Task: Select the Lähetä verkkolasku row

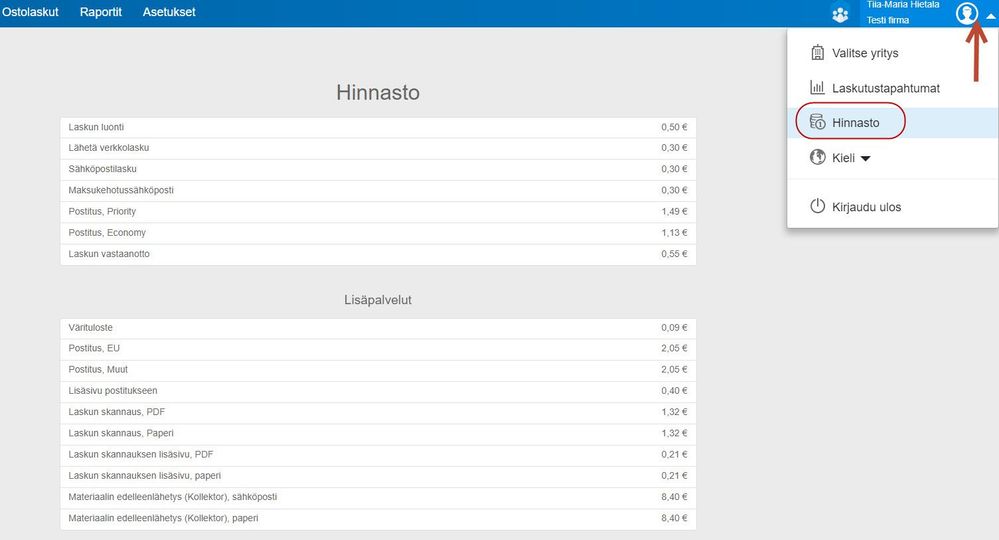Action: pyautogui.click(x=378, y=148)
